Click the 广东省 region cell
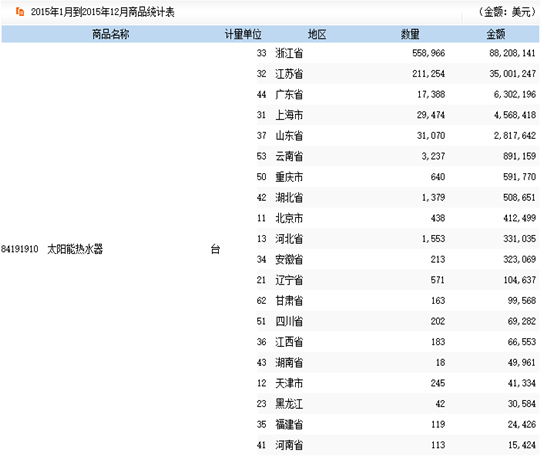This screenshot has width=546, height=463. [289, 94]
